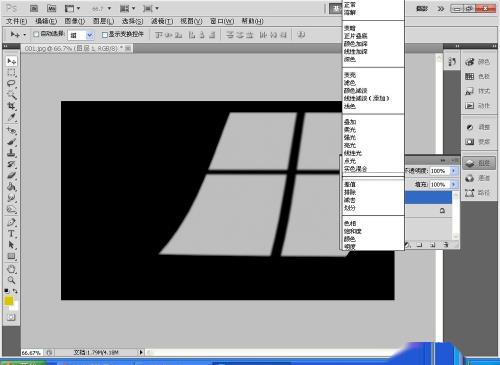Select the Pen tool
This screenshot has height=365, width=500.
[x=11, y=222]
